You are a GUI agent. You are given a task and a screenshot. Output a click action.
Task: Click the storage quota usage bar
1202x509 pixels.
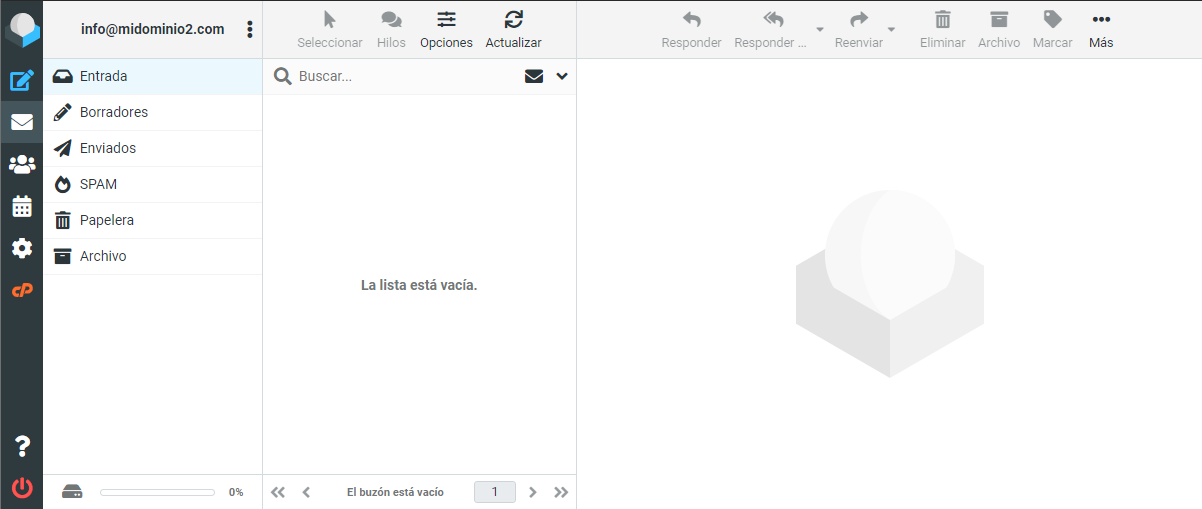157,492
